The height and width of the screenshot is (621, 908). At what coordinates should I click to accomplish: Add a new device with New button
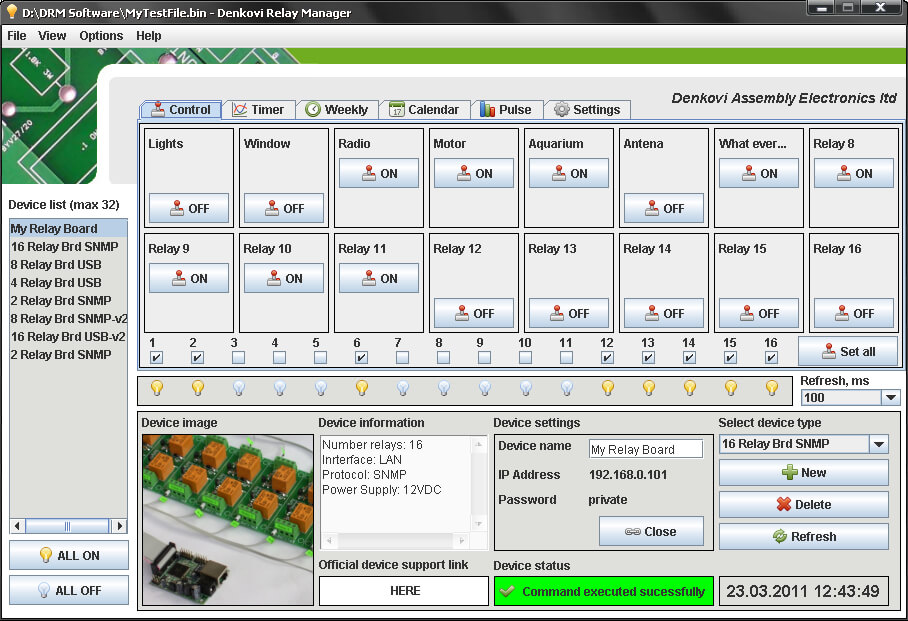point(804,473)
